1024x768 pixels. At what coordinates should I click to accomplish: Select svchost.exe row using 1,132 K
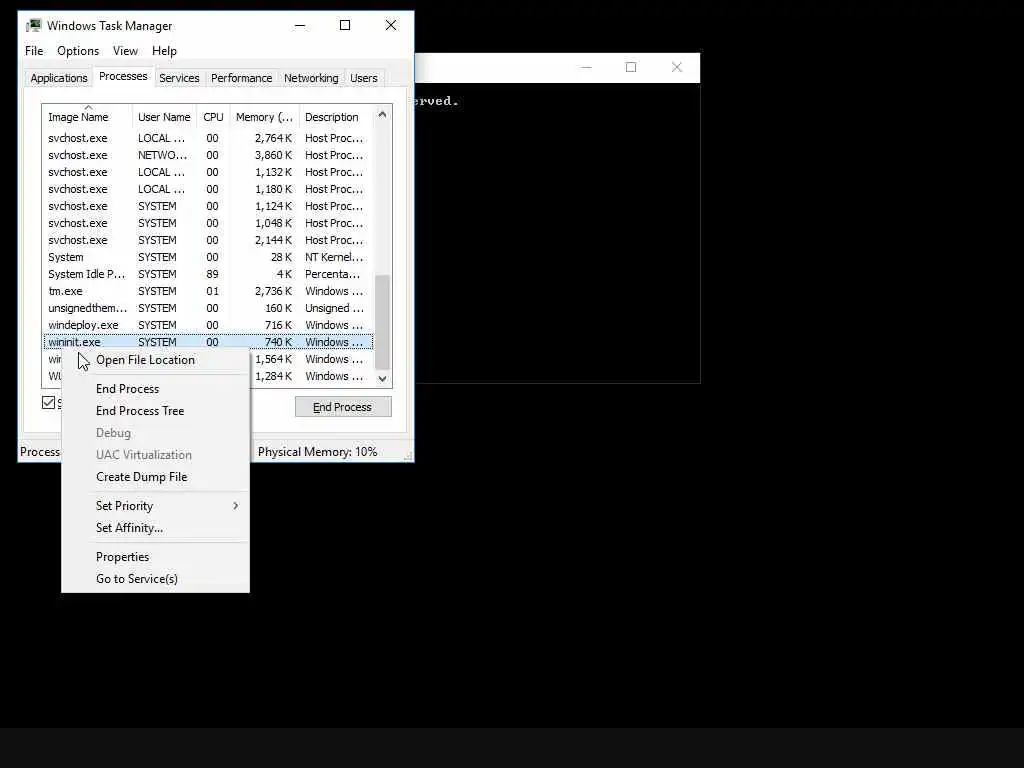pos(208,172)
